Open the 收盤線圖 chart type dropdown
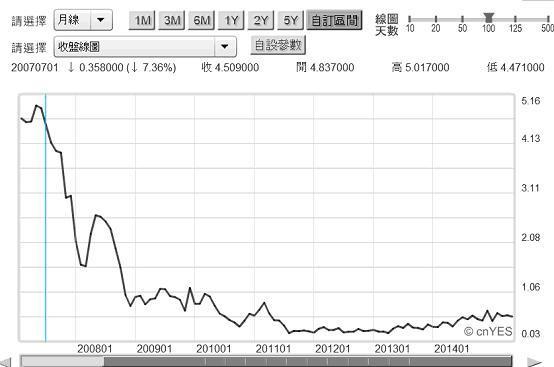The image size is (554, 367). point(145,47)
